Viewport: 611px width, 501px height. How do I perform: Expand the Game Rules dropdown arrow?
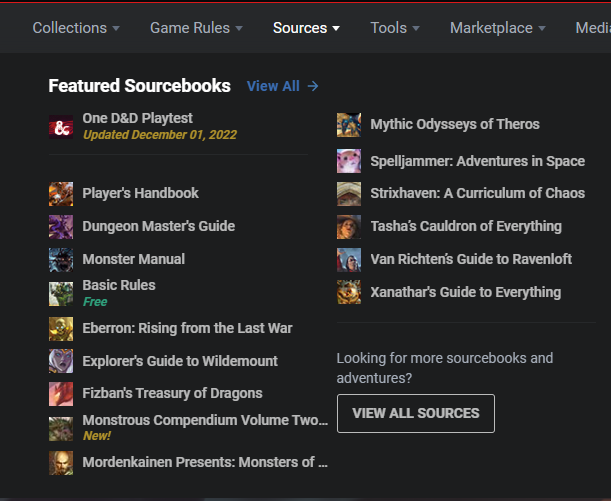239,28
